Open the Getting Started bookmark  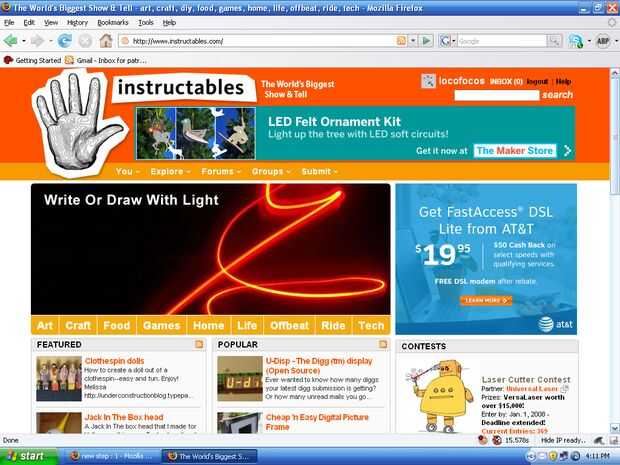(32, 60)
